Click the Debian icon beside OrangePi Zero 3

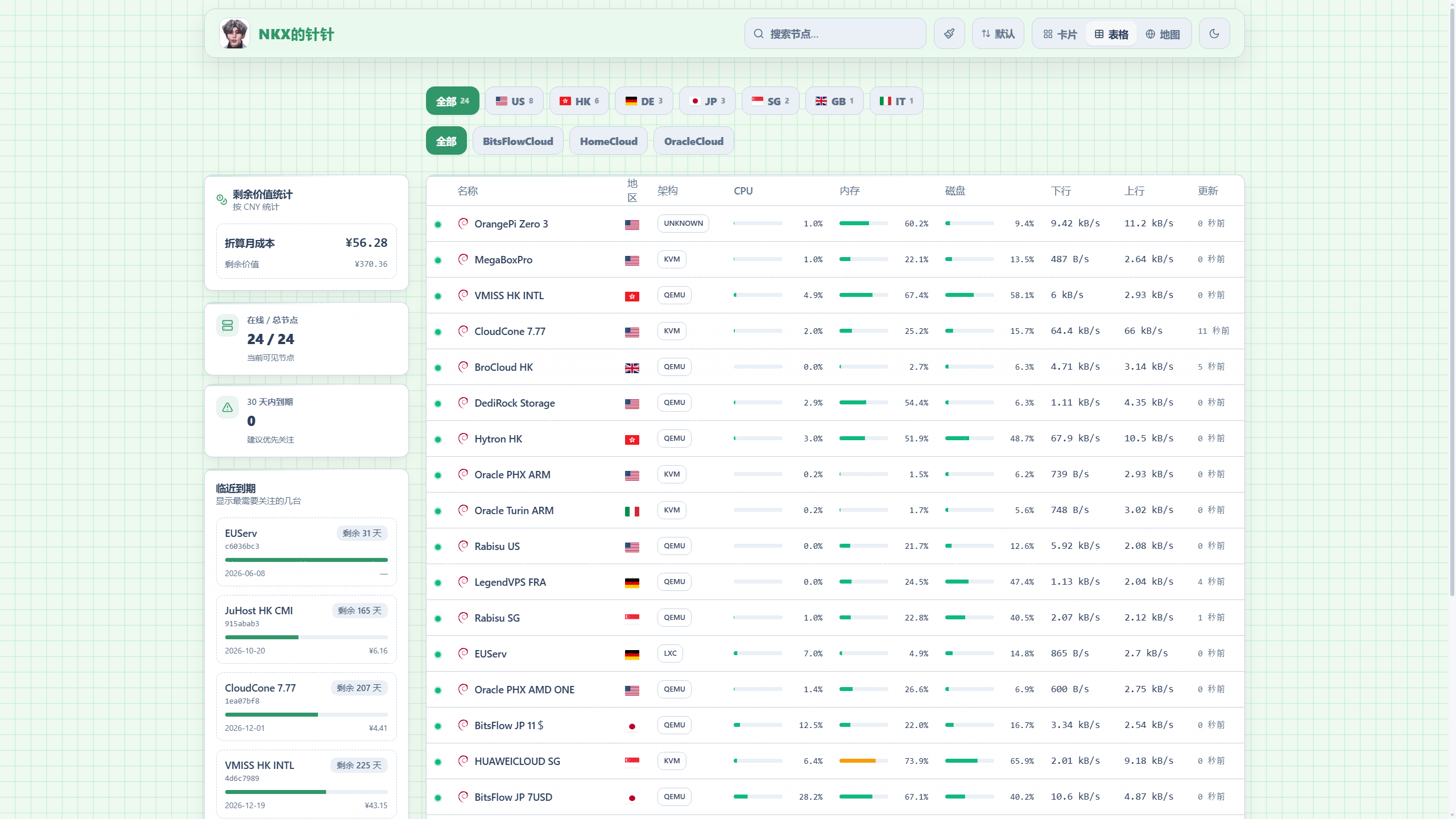tap(464, 223)
